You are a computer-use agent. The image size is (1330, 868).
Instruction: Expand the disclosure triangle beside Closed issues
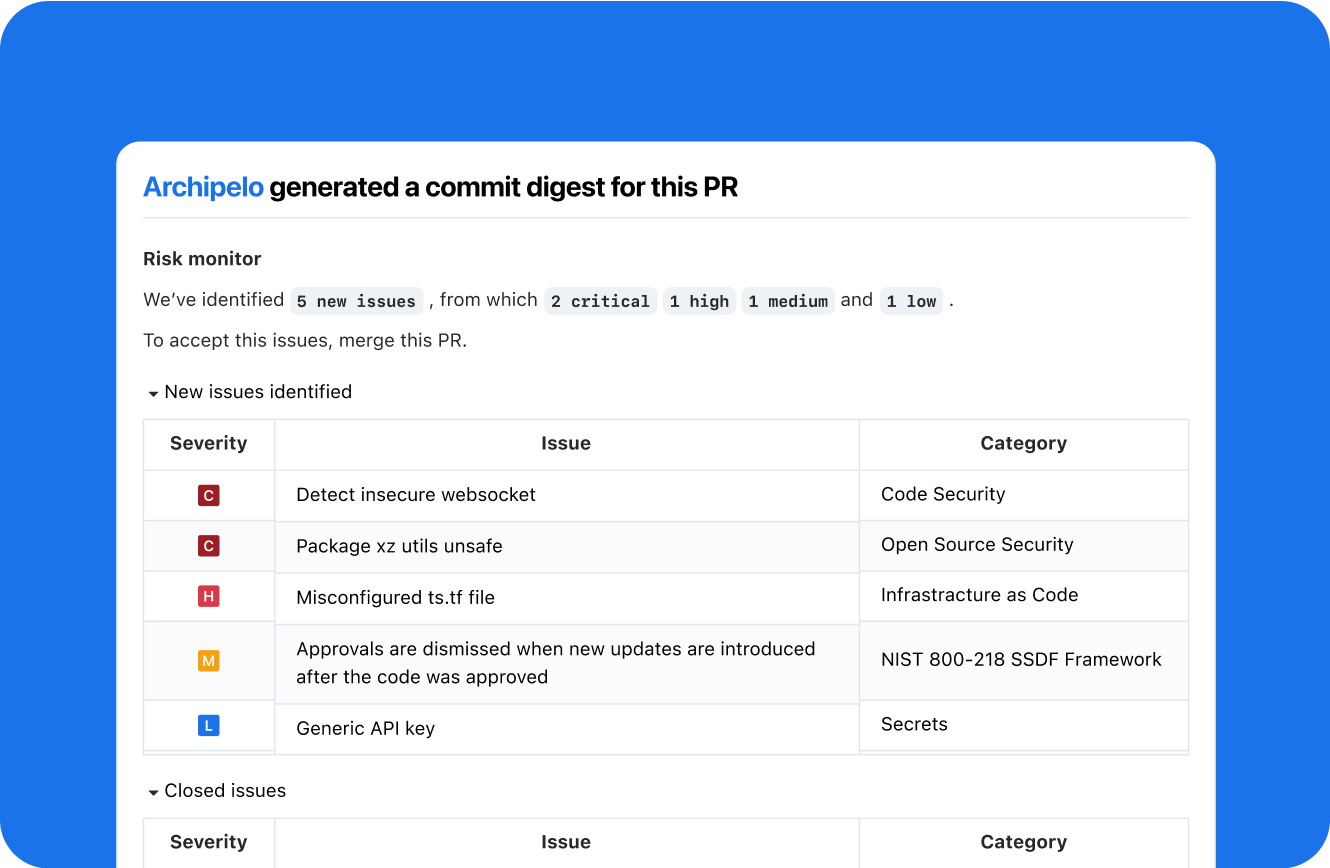153,790
